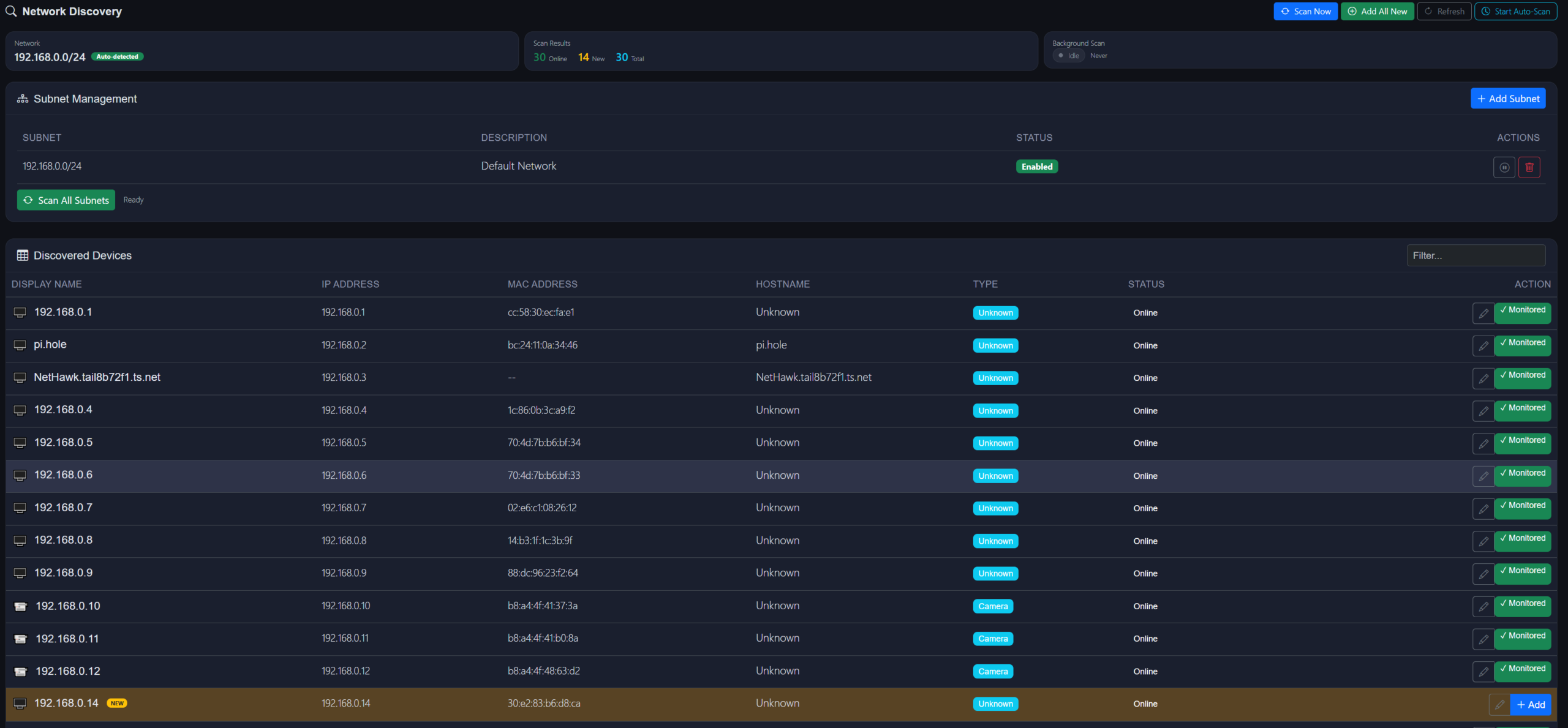The height and width of the screenshot is (728, 1568).
Task: Click hostname NetHawk.tail8b72f1.ts.net in Hostname column
Action: (813, 378)
